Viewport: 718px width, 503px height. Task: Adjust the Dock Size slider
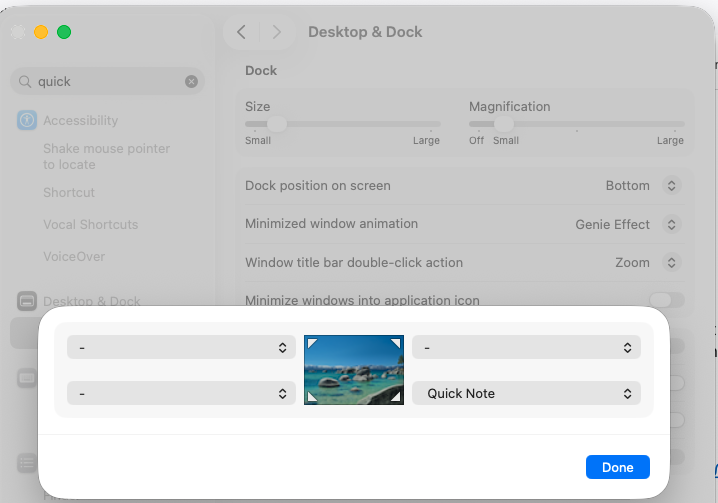tap(277, 124)
